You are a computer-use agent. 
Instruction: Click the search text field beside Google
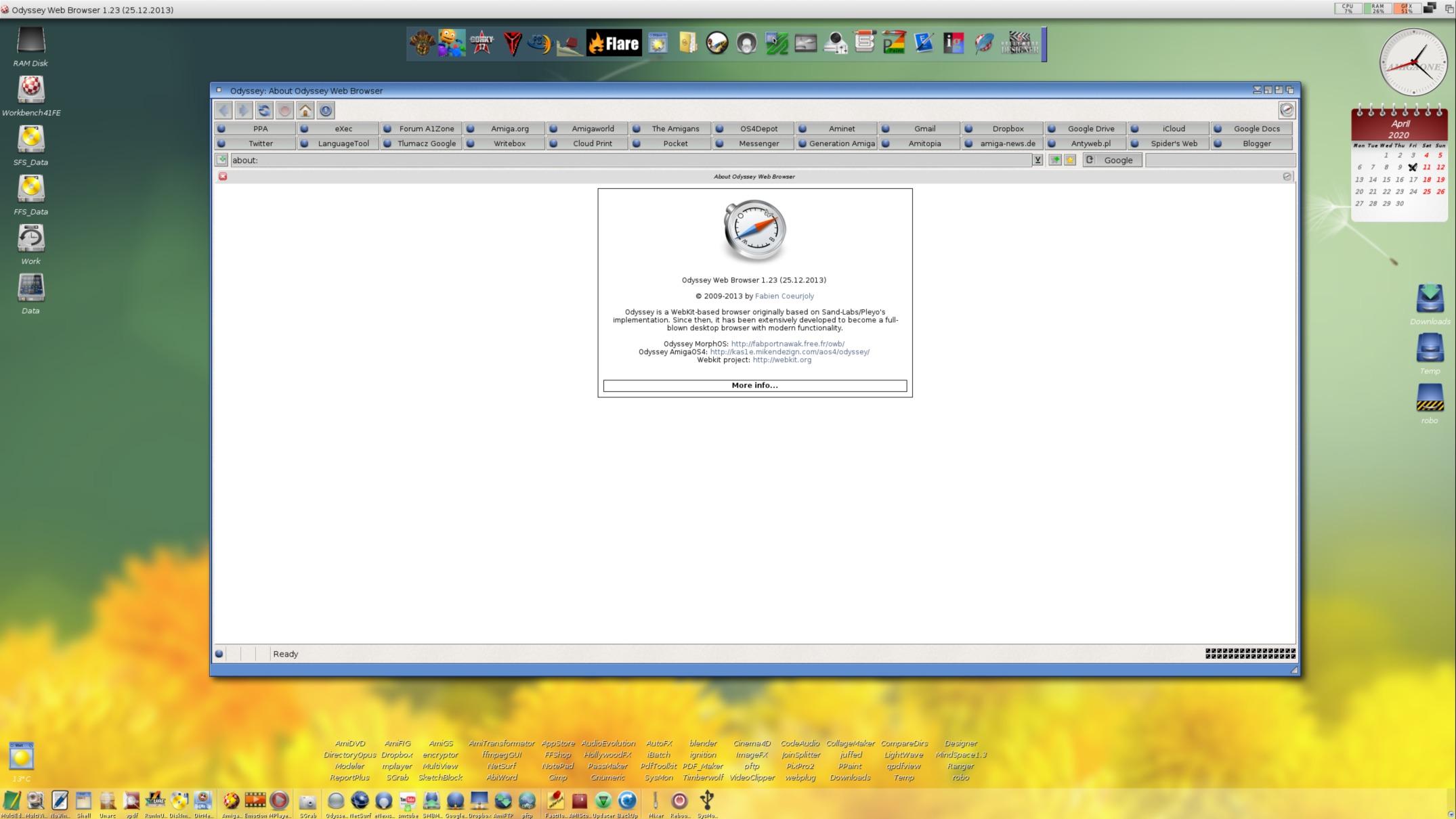point(1220,160)
